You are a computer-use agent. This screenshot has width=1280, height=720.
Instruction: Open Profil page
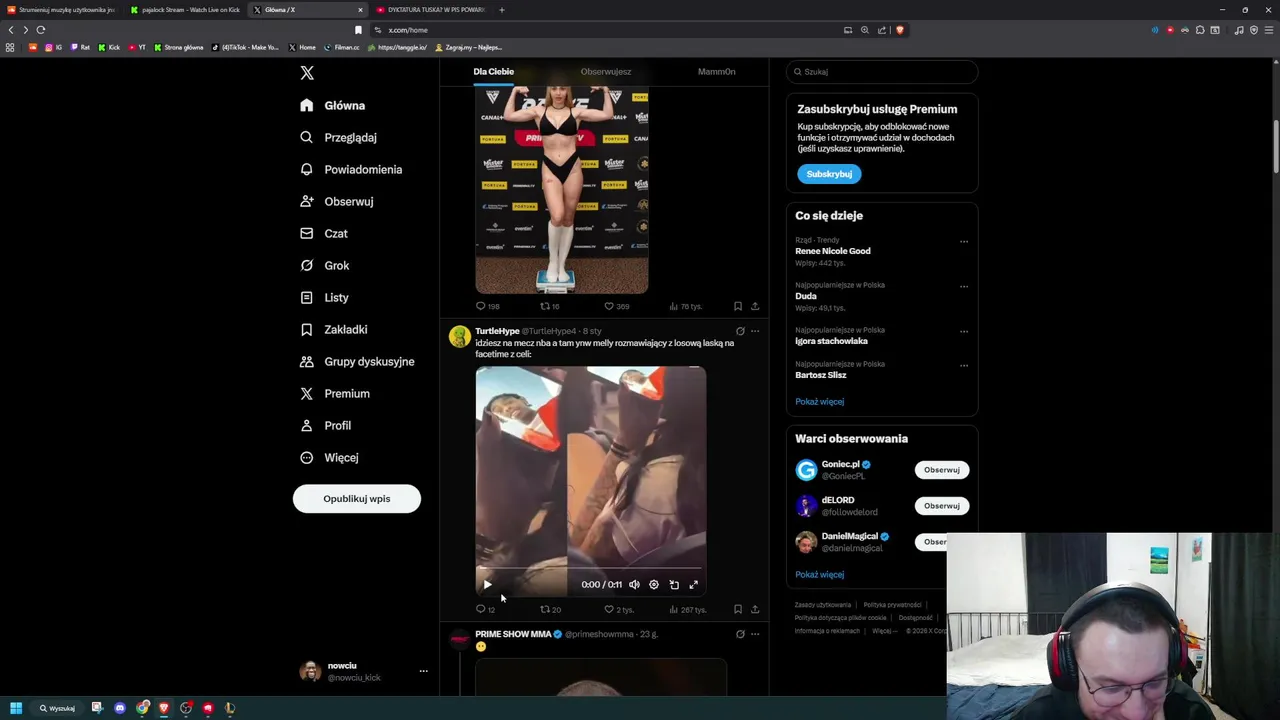pyautogui.click(x=325, y=425)
